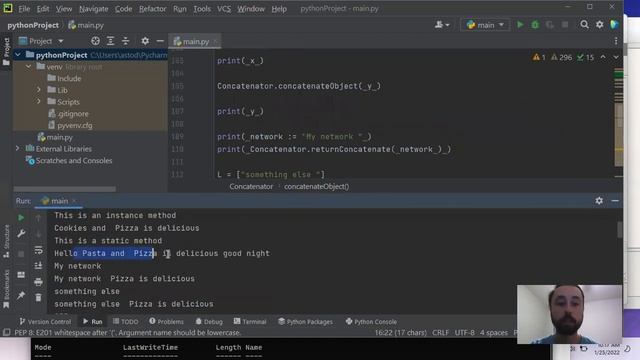Open the Project view selector dropdown
640x360 pixels.
coord(41,41)
